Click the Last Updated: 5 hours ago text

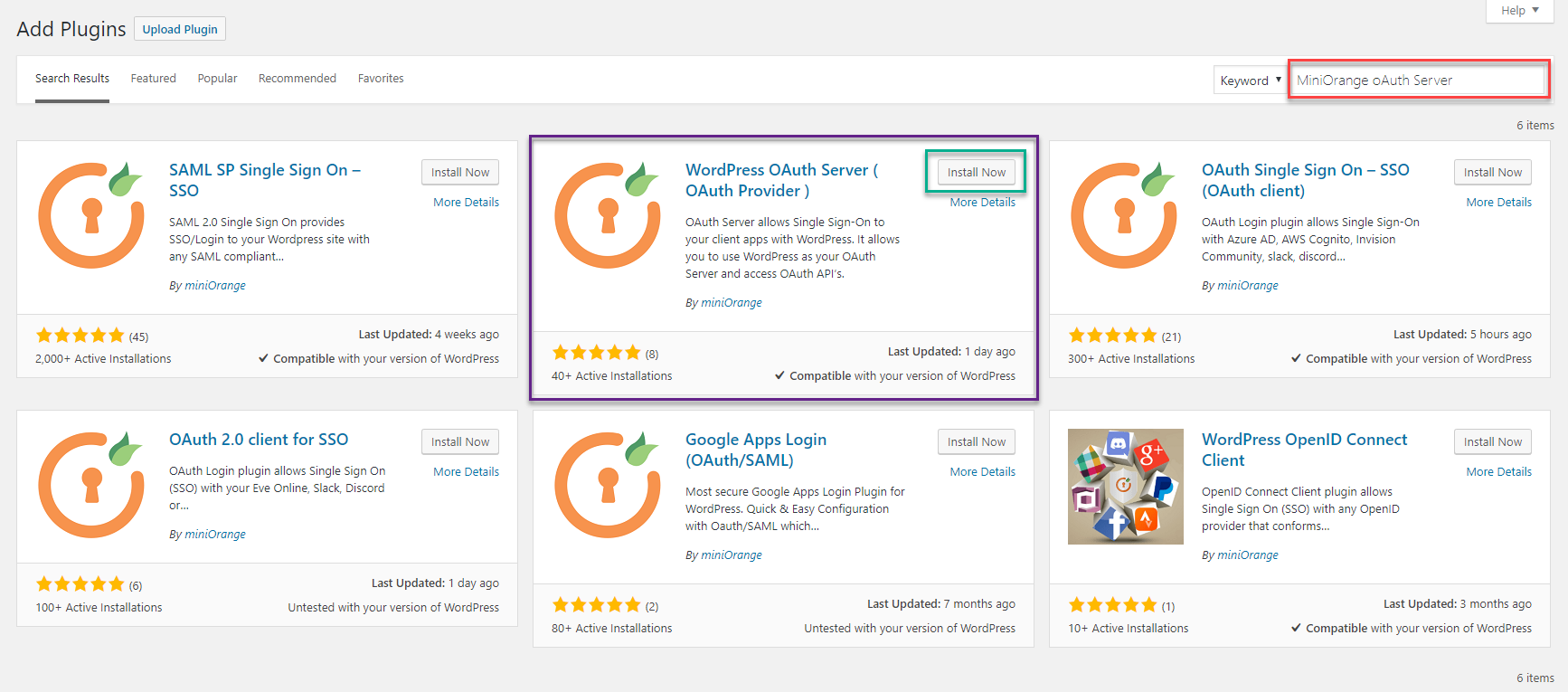click(x=1462, y=335)
